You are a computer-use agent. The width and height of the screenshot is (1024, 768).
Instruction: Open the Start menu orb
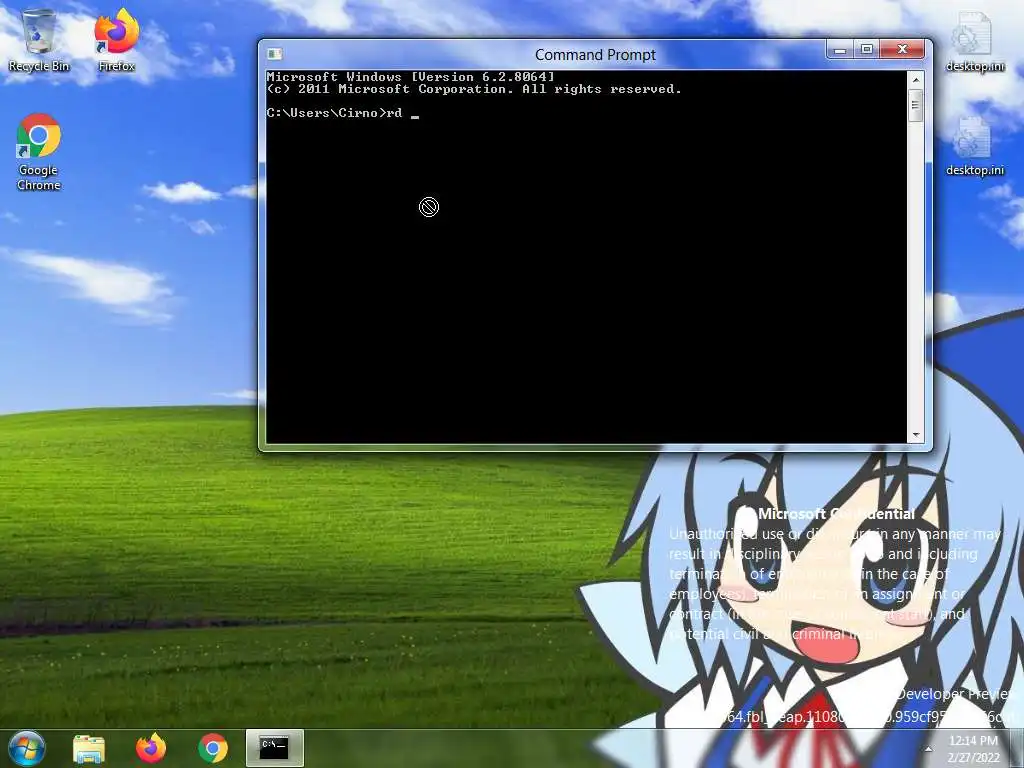click(27, 748)
